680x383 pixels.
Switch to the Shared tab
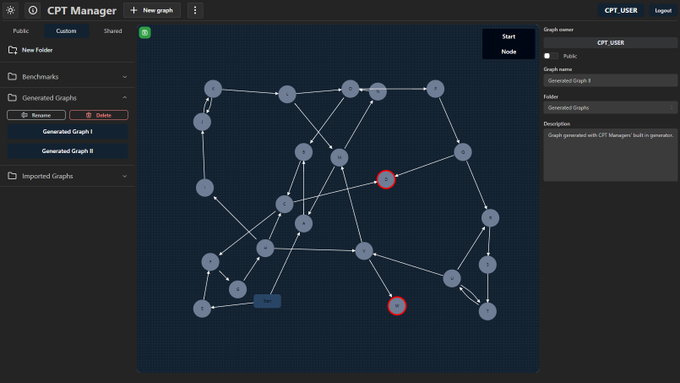click(113, 31)
